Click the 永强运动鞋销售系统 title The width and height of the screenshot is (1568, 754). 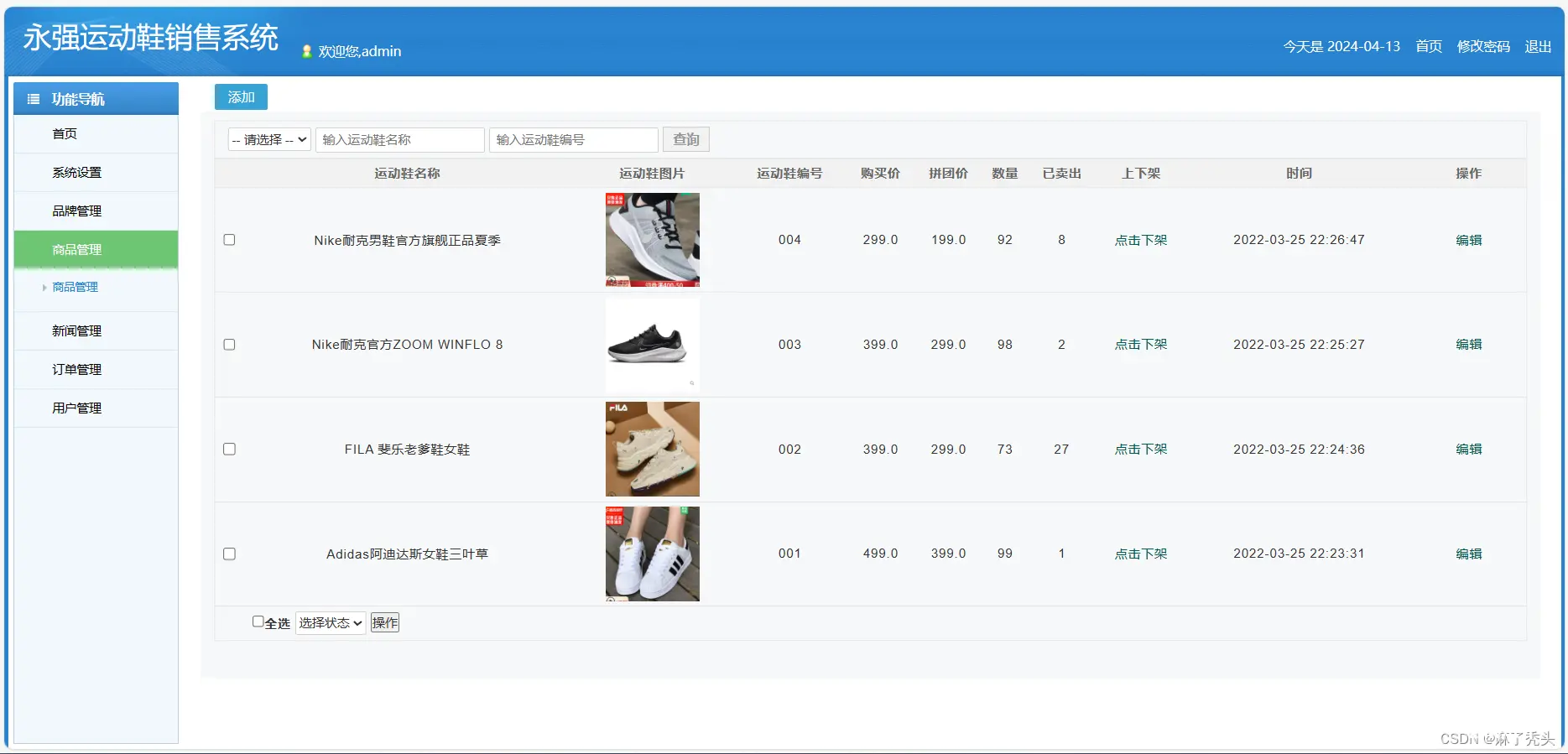pyautogui.click(x=151, y=38)
